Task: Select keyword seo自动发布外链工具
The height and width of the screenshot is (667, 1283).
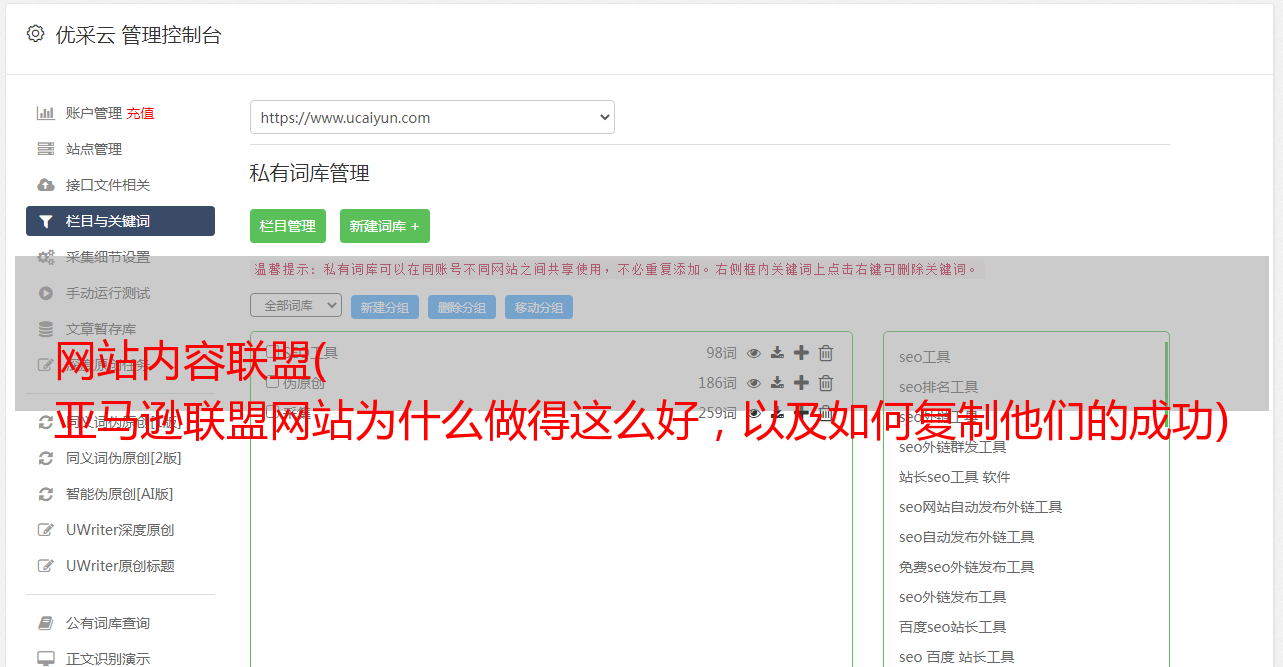Action: coord(967,537)
